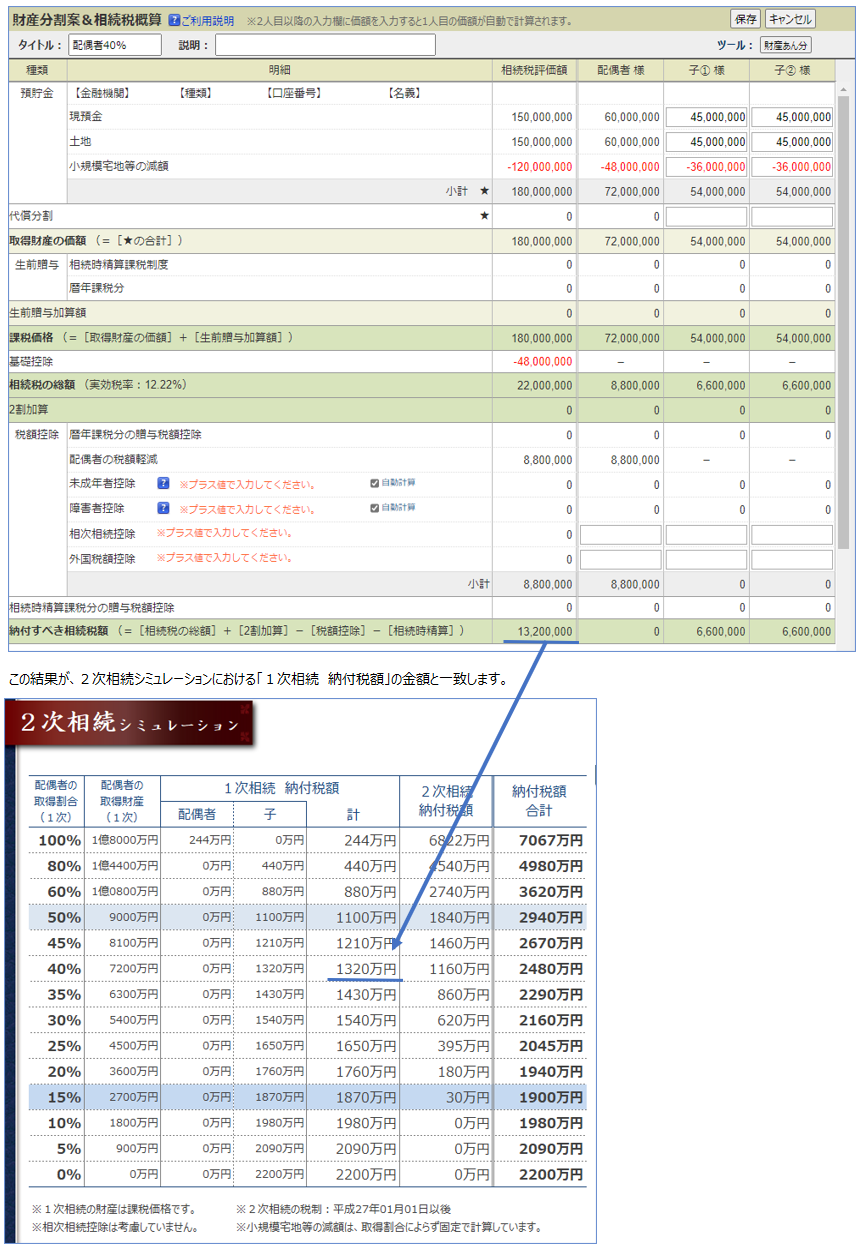This screenshot has width=865, height=1251.
Task: Click the 子② 外国税額控除 input box
Action: pyautogui.click(x=791, y=560)
